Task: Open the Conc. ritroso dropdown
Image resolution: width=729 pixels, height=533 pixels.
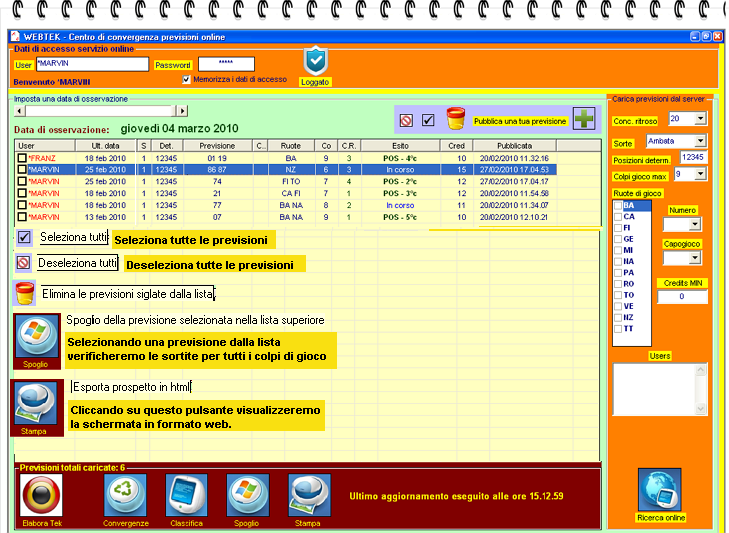Action: [x=699, y=119]
